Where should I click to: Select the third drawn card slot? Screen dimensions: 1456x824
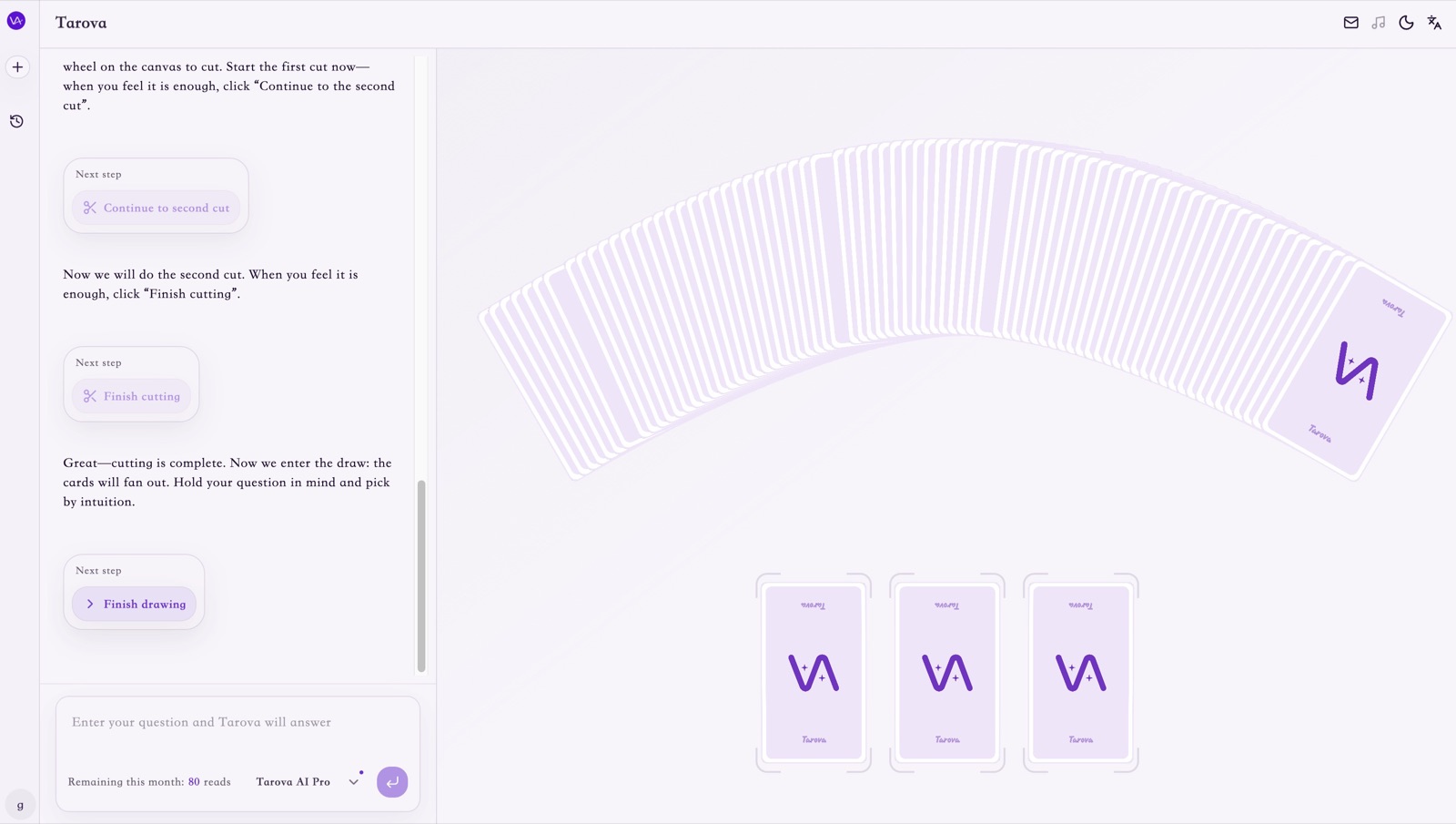[1081, 673]
